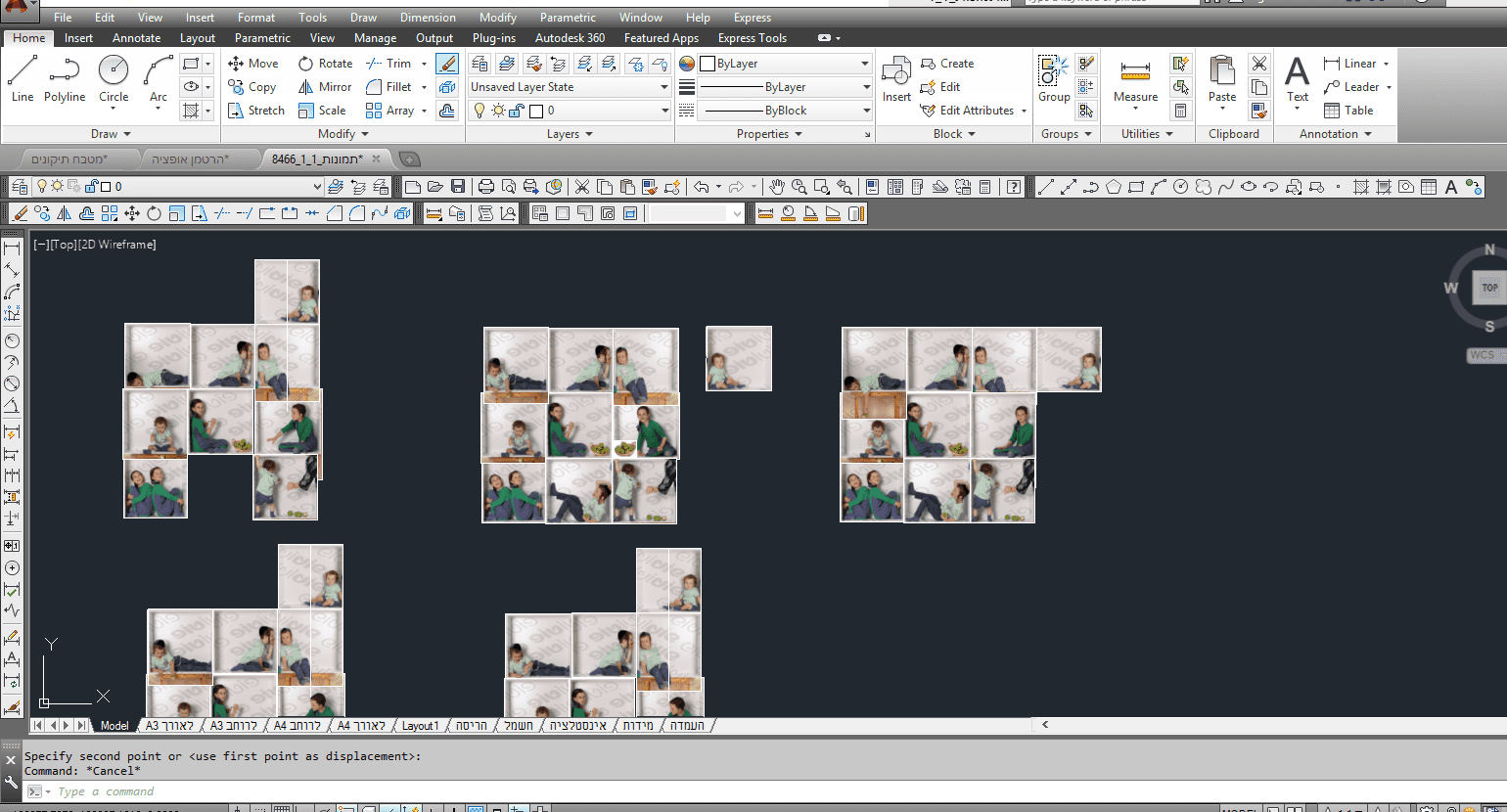Click the ByLayer color swatch in Properties
Viewport: 1507px width, 812px height.
(708, 64)
